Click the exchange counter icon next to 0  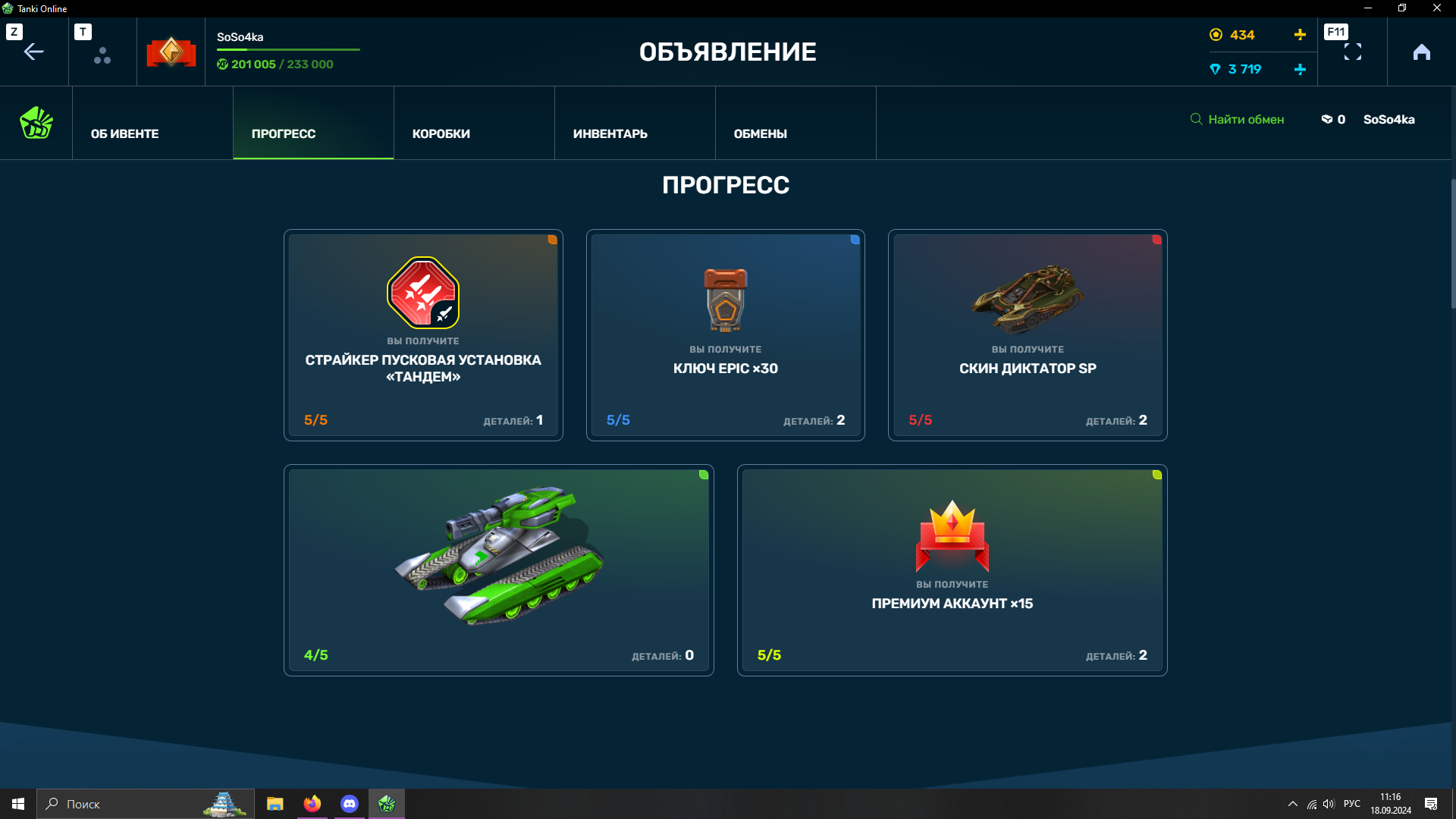[x=1327, y=119]
